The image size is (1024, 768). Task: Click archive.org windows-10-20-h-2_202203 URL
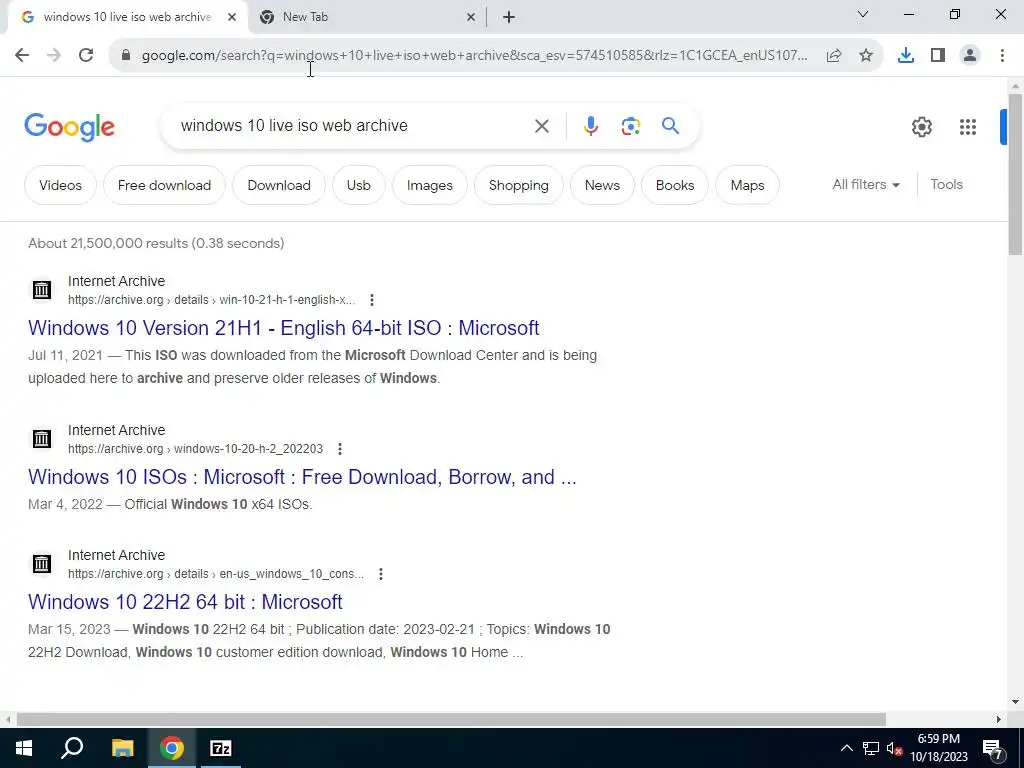point(195,449)
